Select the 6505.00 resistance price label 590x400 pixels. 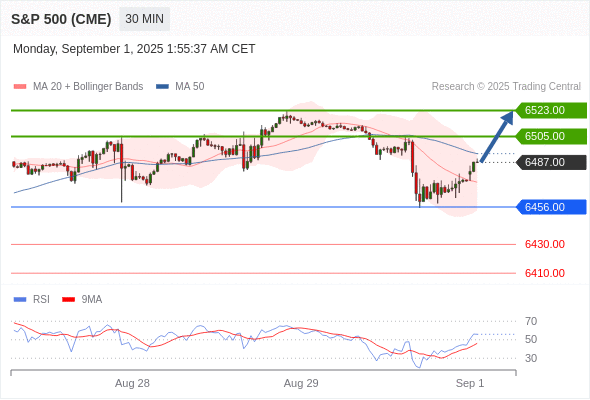pos(551,136)
